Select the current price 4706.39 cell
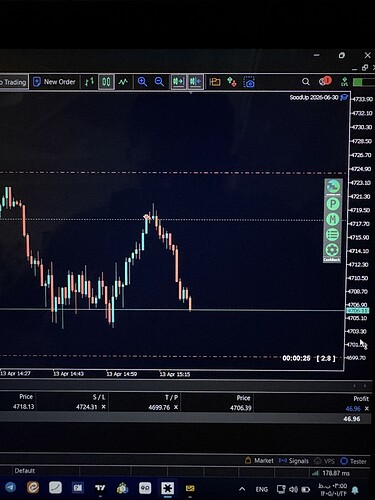Image resolution: width=375 pixels, height=500 pixels. pos(240,408)
